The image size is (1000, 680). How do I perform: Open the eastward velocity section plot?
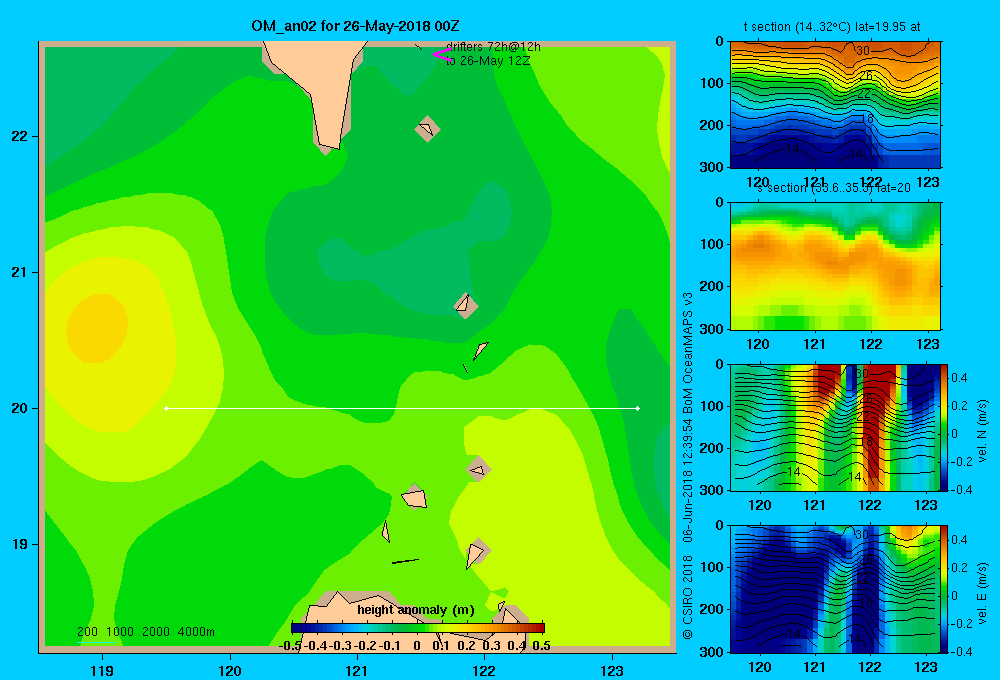point(835,589)
